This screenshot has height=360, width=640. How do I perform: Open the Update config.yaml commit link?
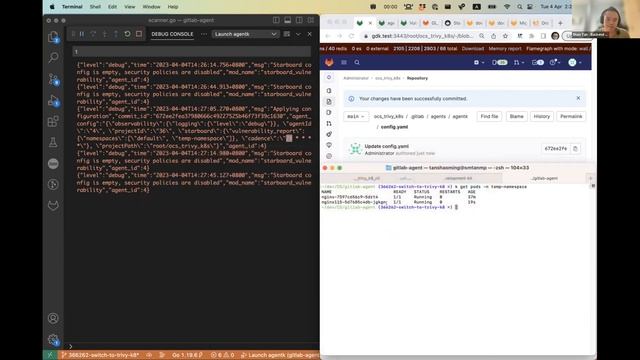[x=387, y=146]
